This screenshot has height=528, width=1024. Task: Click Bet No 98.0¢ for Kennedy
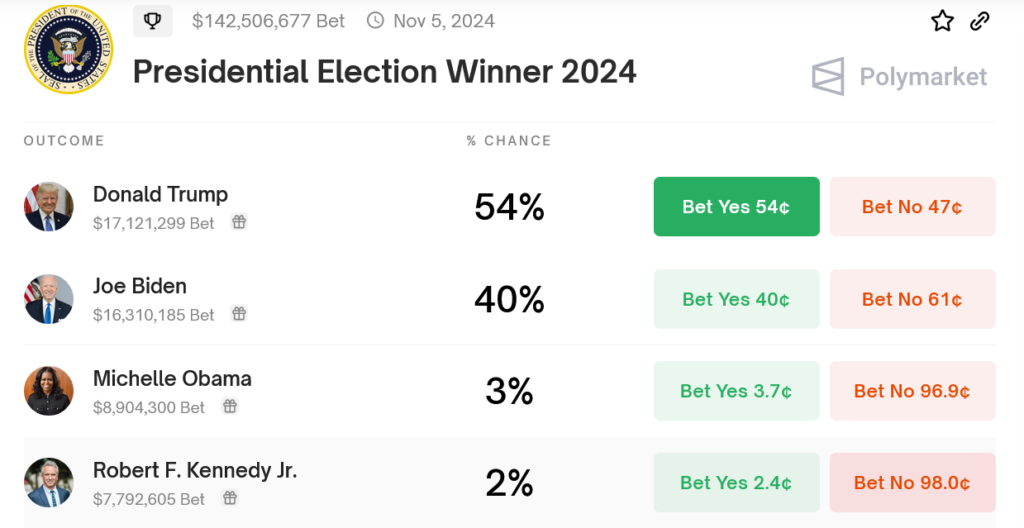912,482
